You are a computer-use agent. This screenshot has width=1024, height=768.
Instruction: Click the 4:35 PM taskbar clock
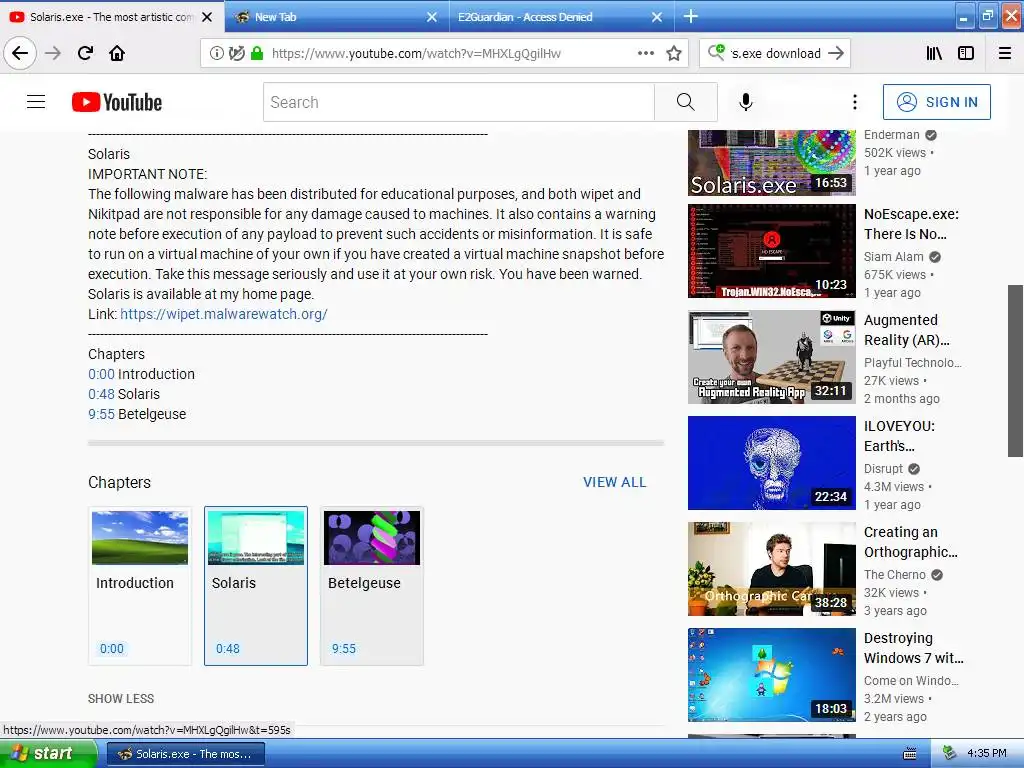coord(986,754)
